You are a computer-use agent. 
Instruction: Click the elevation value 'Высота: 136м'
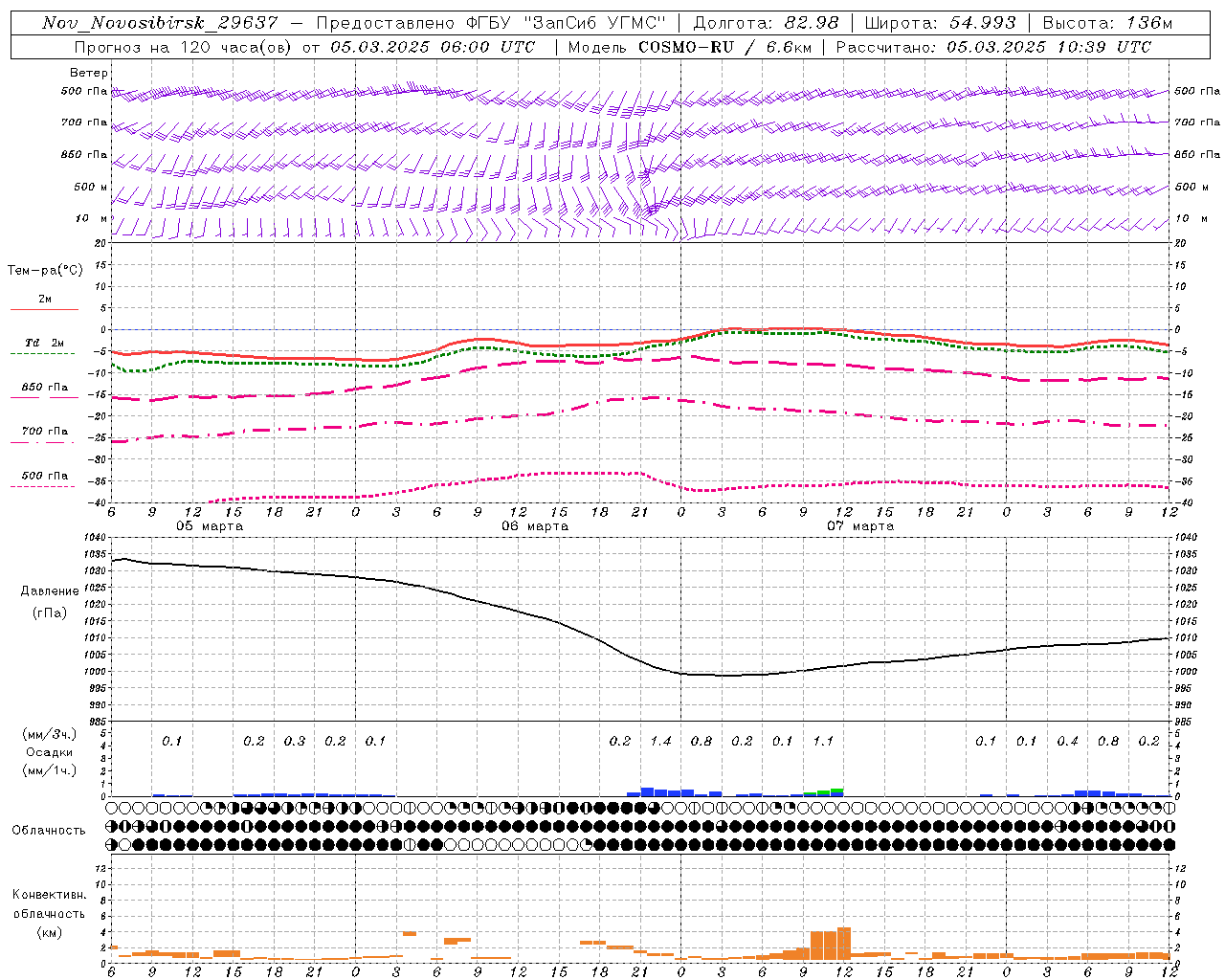click(1107, 23)
